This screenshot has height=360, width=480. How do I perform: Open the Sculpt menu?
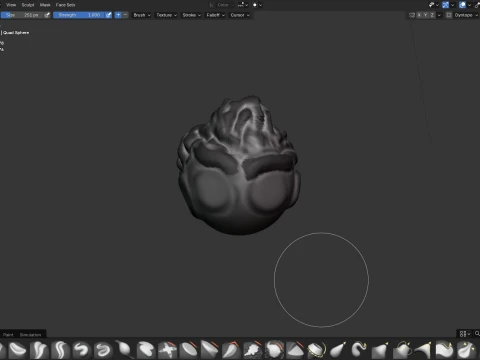pos(28,5)
